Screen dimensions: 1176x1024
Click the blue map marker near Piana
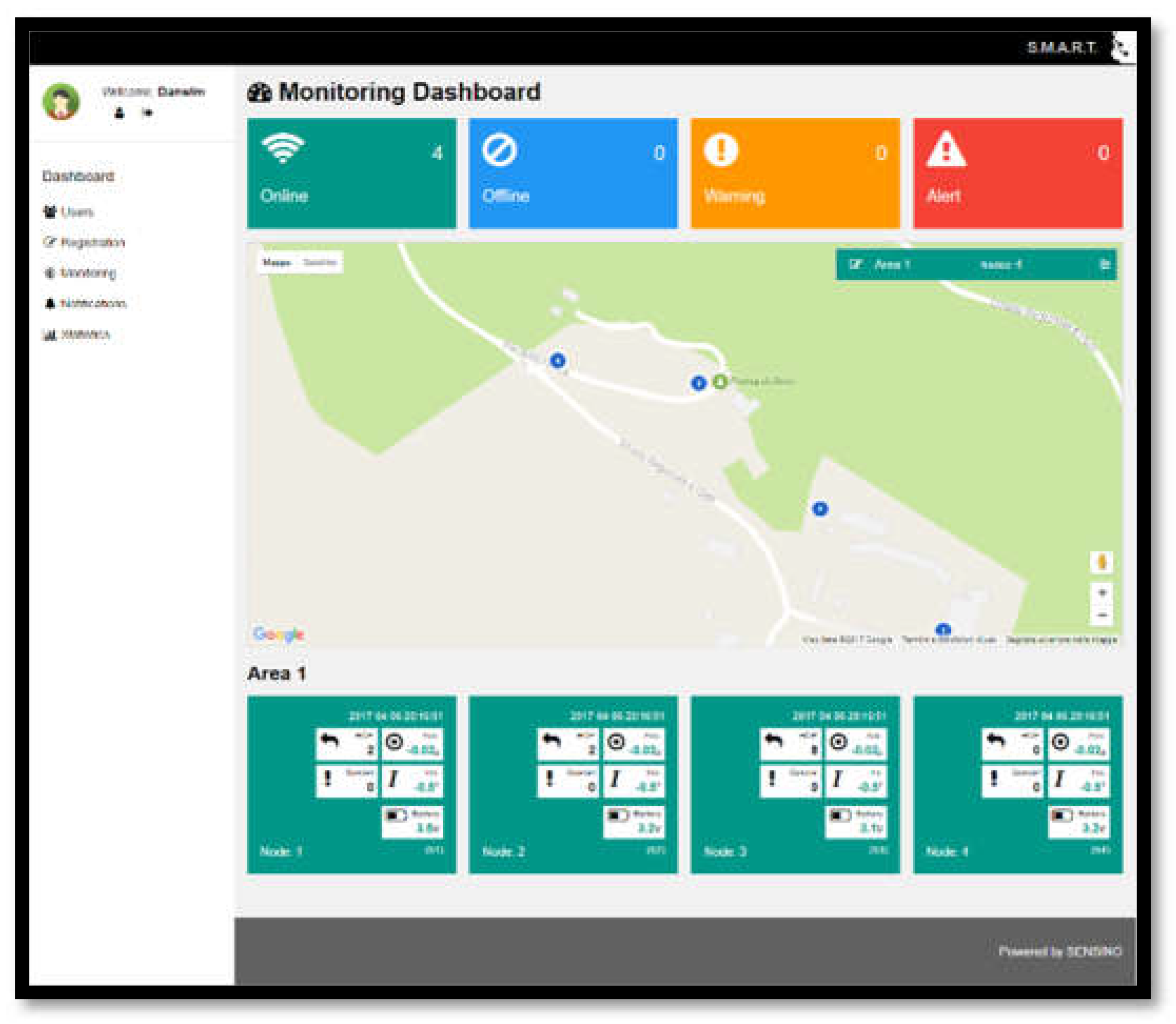coord(698,383)
